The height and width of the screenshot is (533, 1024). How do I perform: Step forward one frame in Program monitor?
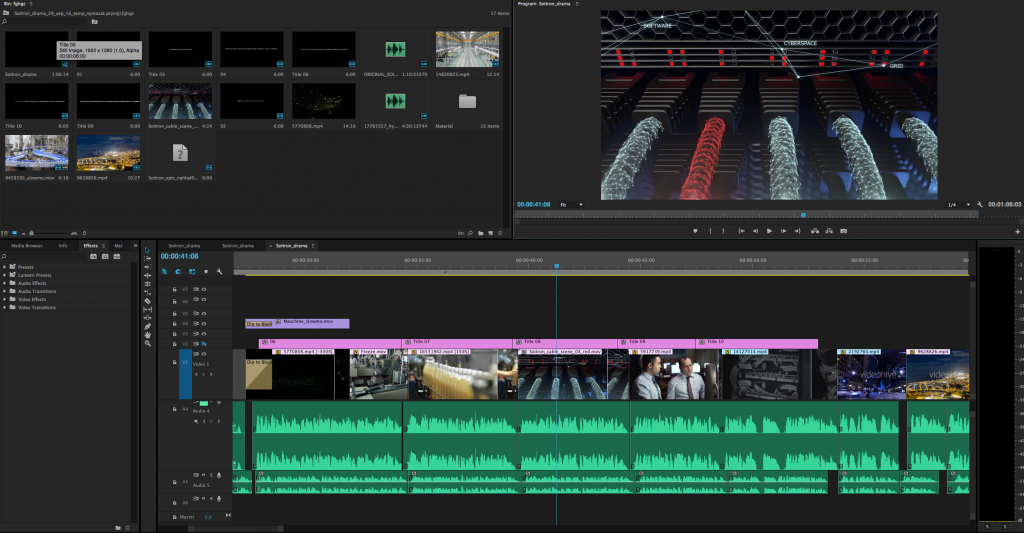click(783, 231)
